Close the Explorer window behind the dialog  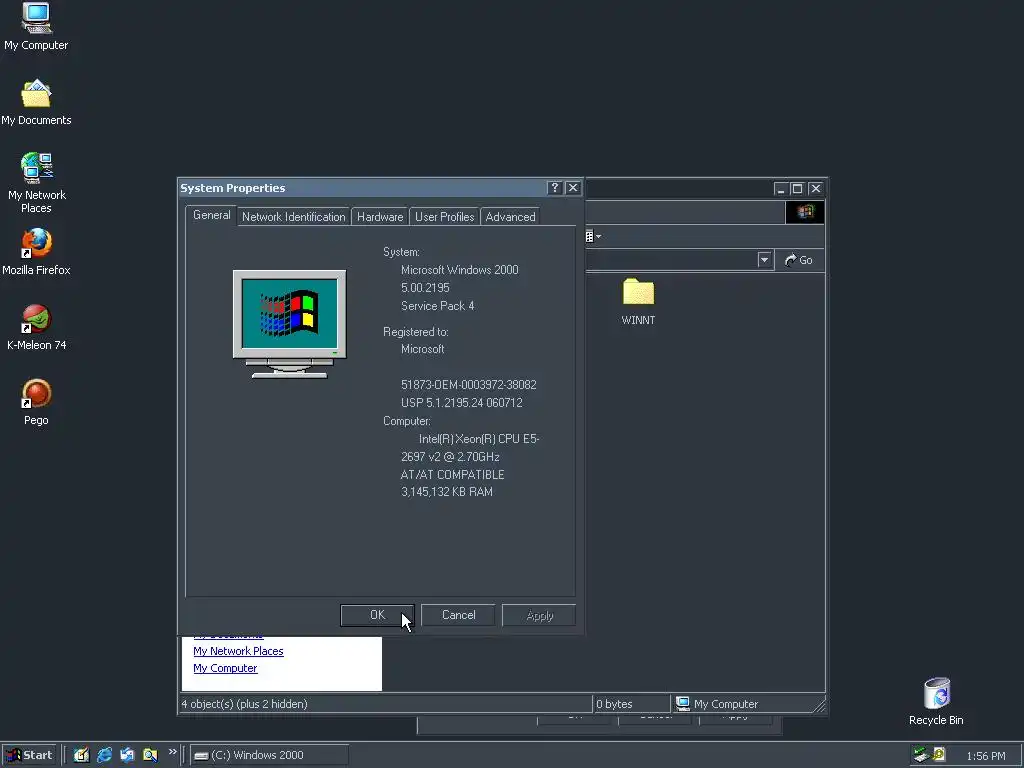tap(816, 189)
